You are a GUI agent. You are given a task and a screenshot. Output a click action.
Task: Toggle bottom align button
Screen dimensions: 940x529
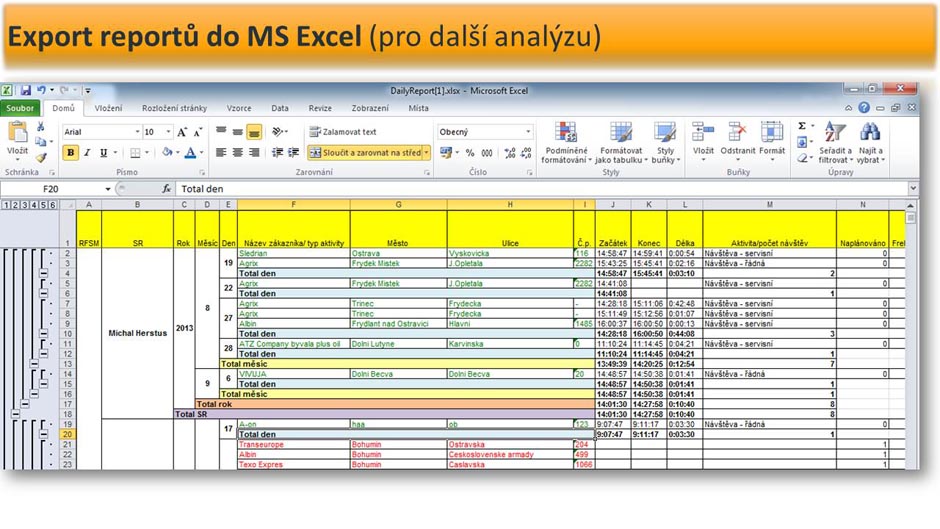254,131
